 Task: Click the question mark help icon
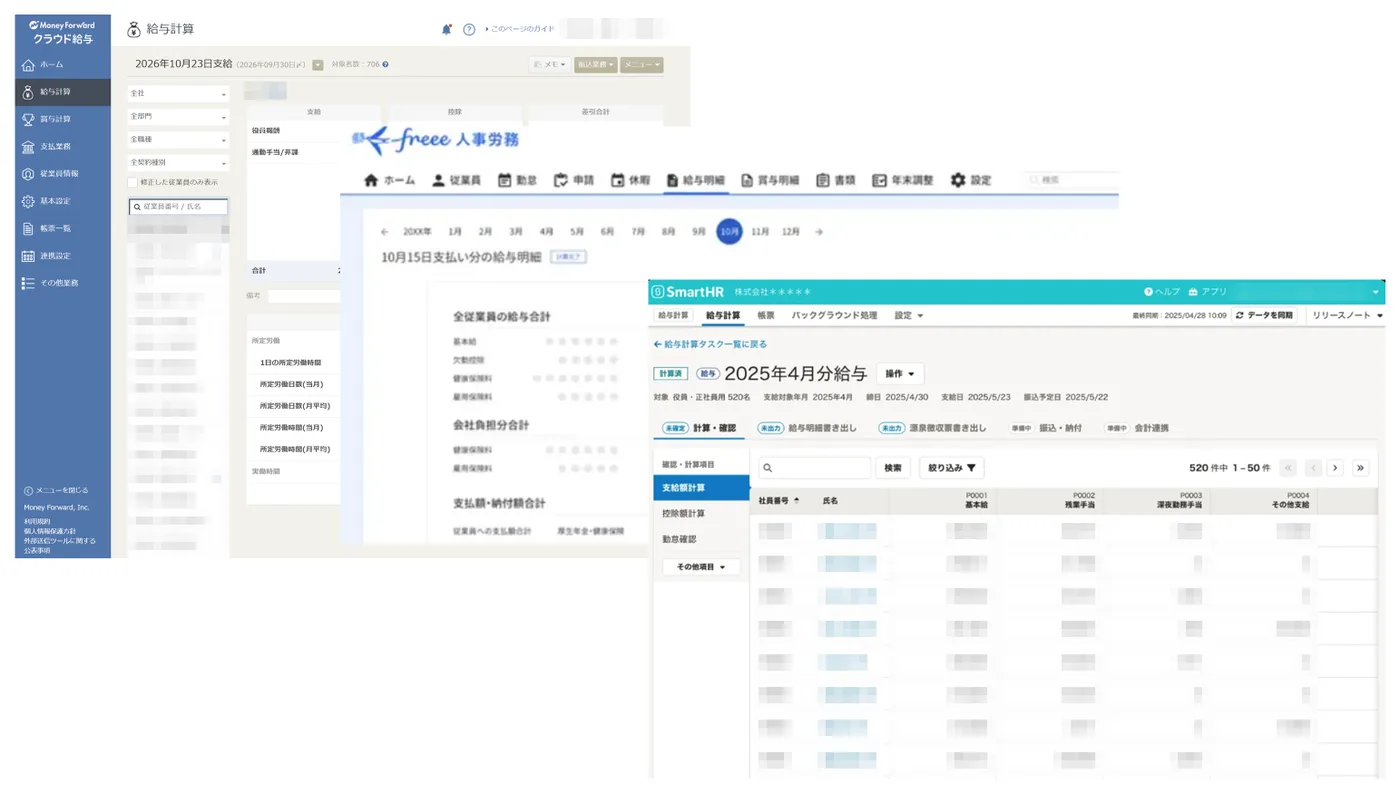pos(469,29)
